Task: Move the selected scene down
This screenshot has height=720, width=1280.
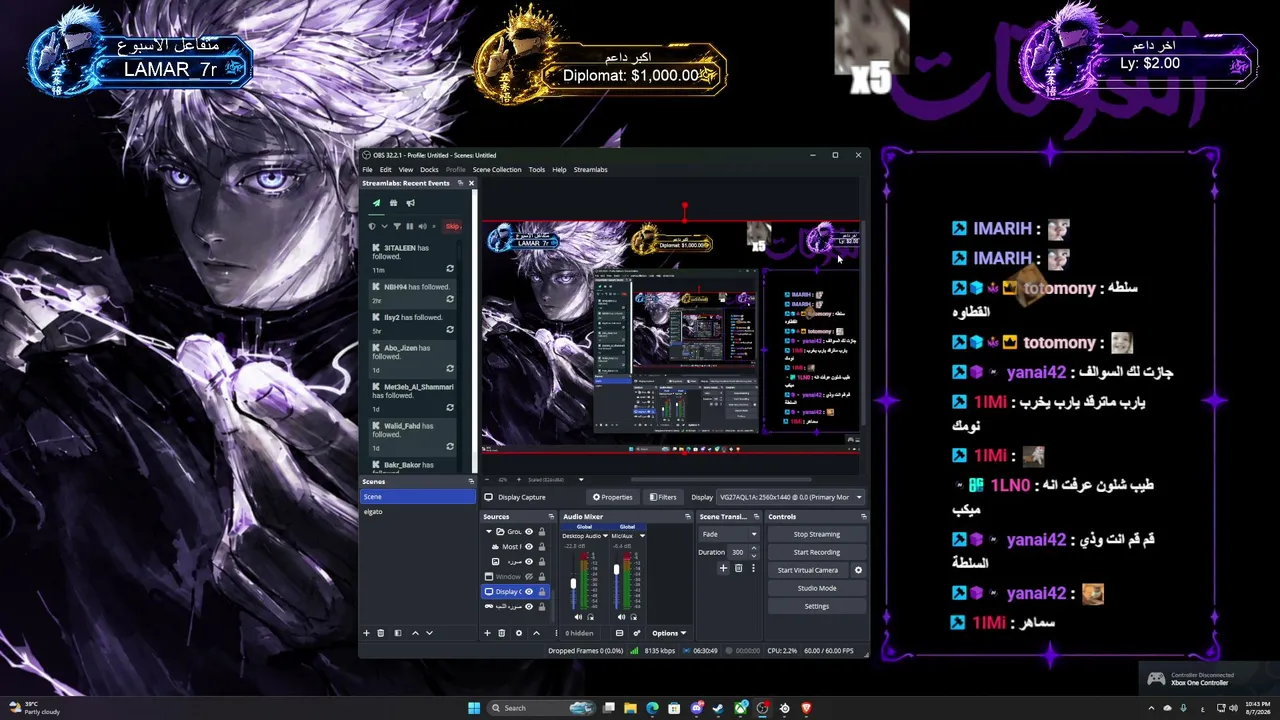Action: coord(430,633)
